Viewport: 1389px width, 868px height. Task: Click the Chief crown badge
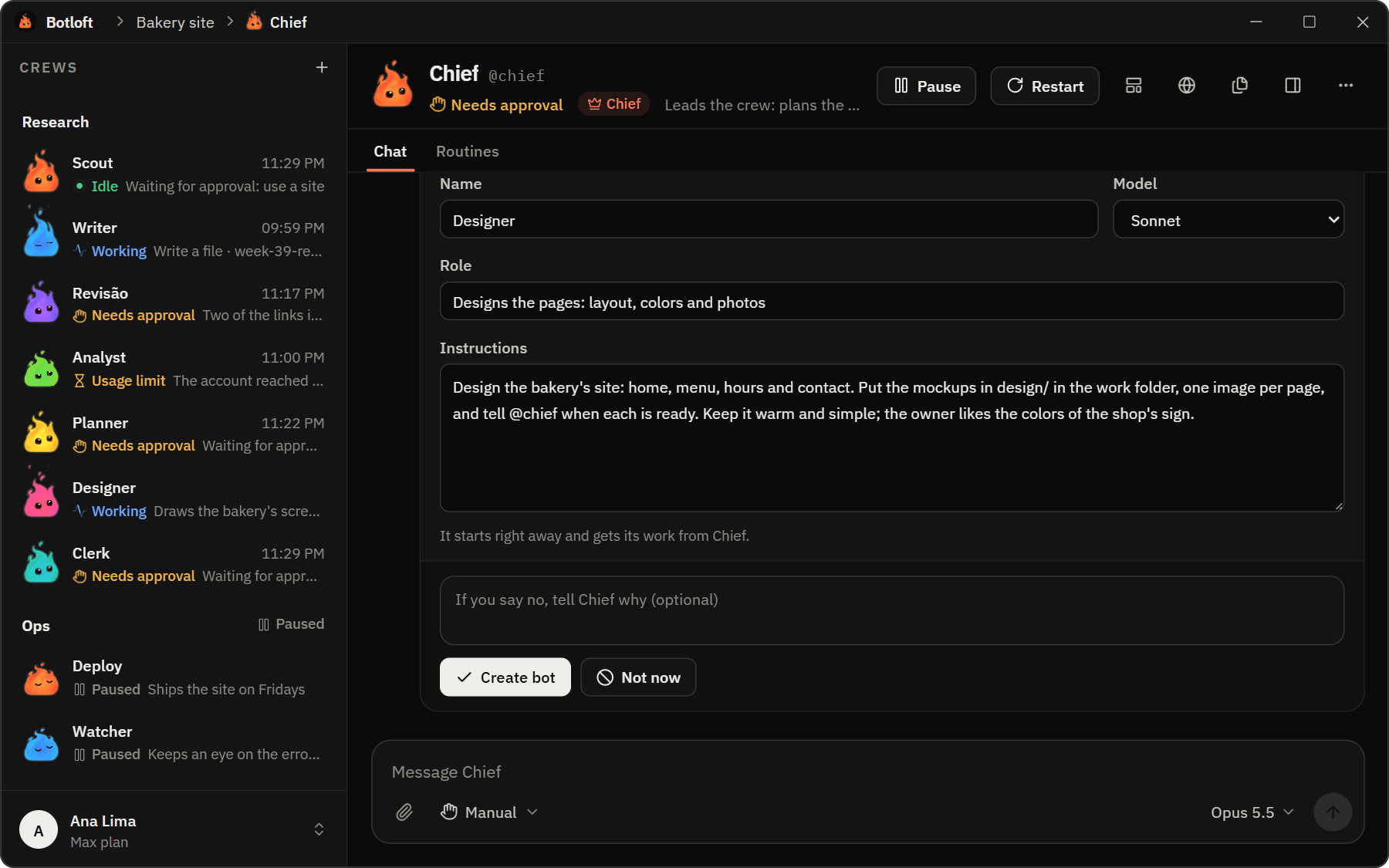(614, 104)
